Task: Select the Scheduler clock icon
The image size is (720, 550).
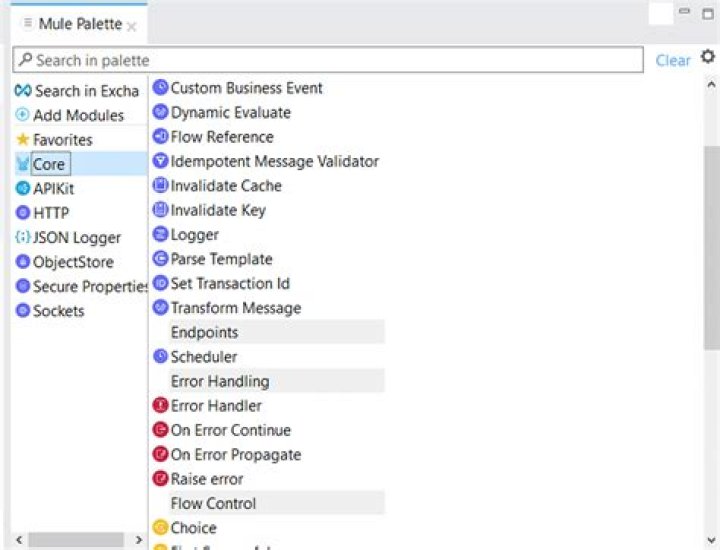Action: (160, 356)
